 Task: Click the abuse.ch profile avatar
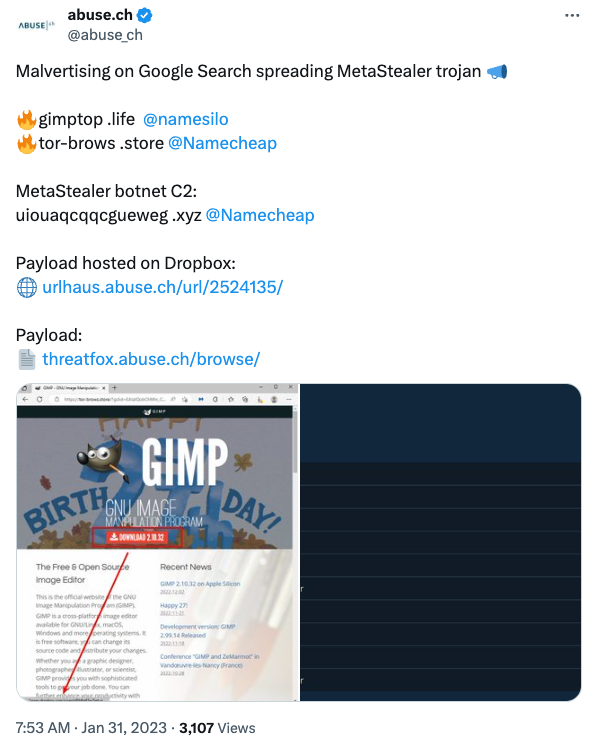click(36, 25)
